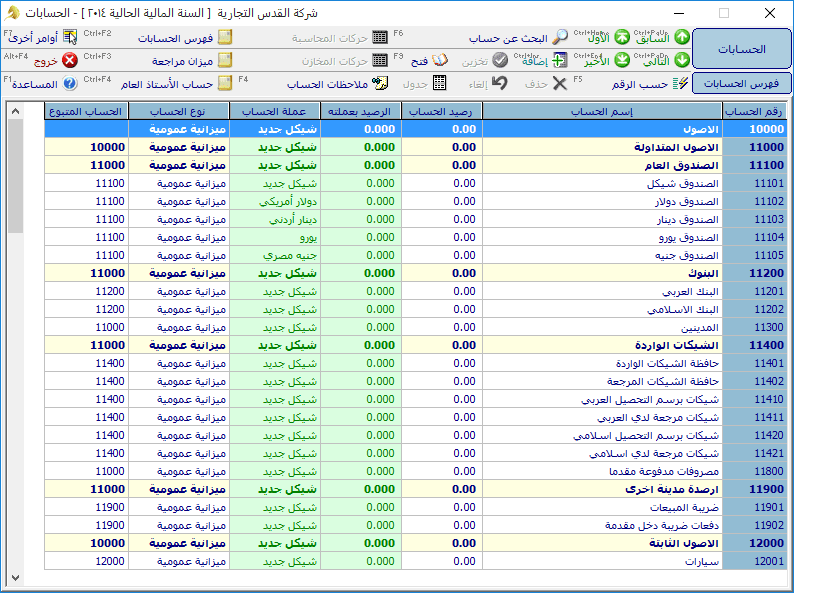Screen dimensions: 819x593
Task: Open trial balance (ميزان مراجعة)
Action: tap(226, 60)
